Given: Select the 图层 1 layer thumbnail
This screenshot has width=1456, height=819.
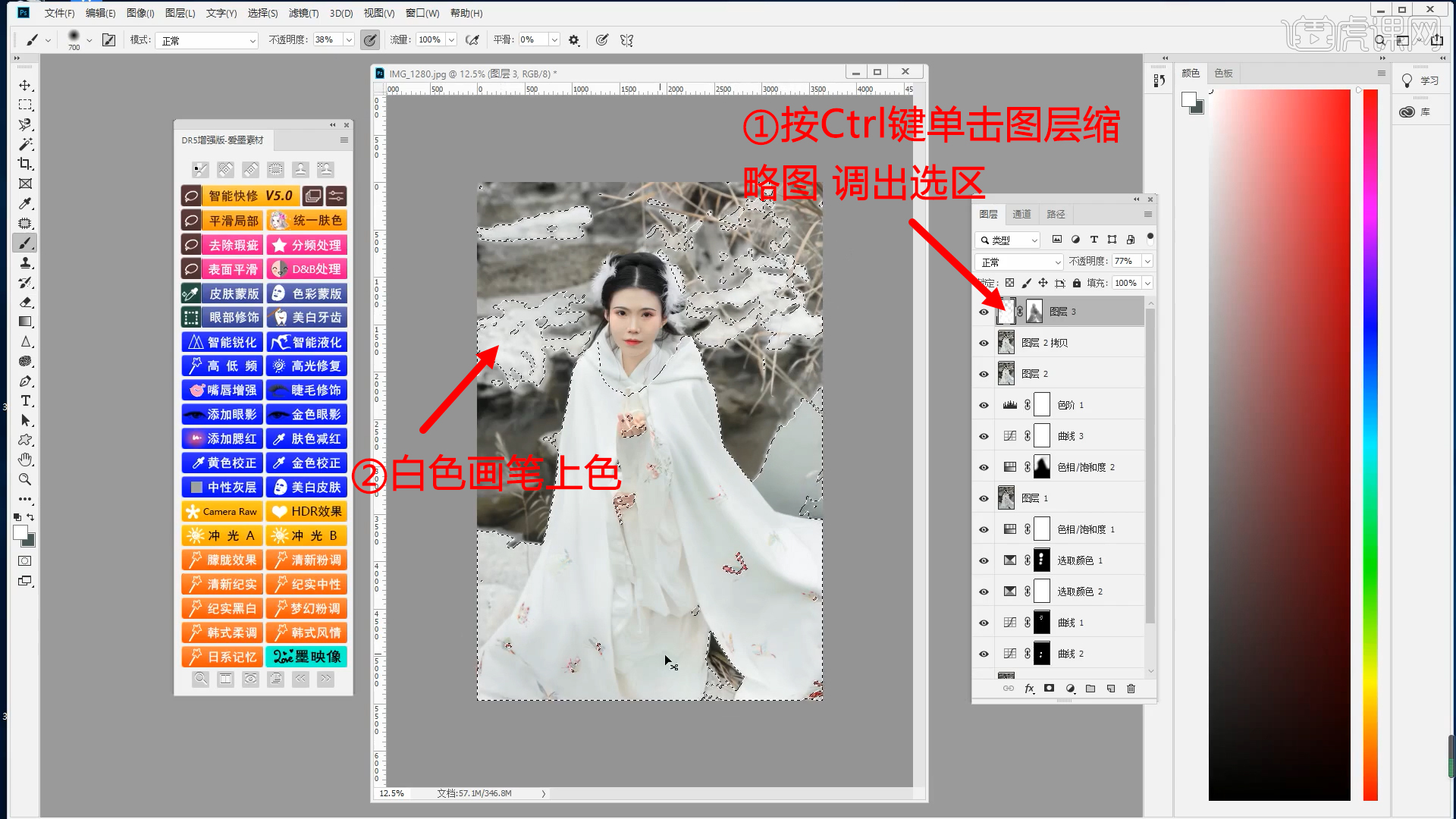Looking at the screenshot, I should coord(1006,498).
